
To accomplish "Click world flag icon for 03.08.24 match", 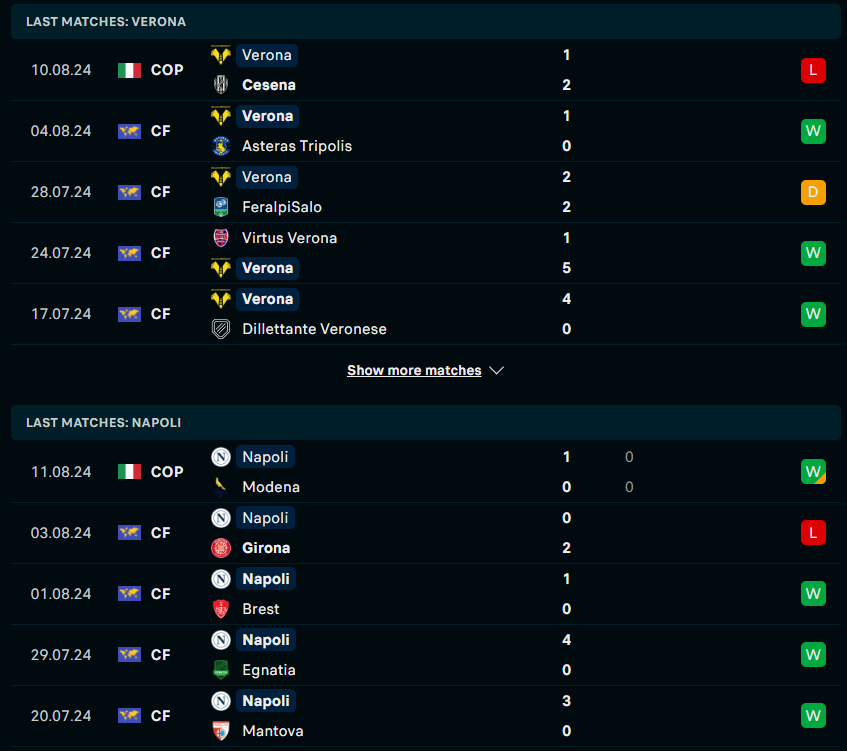I will (x=130, y=533).
